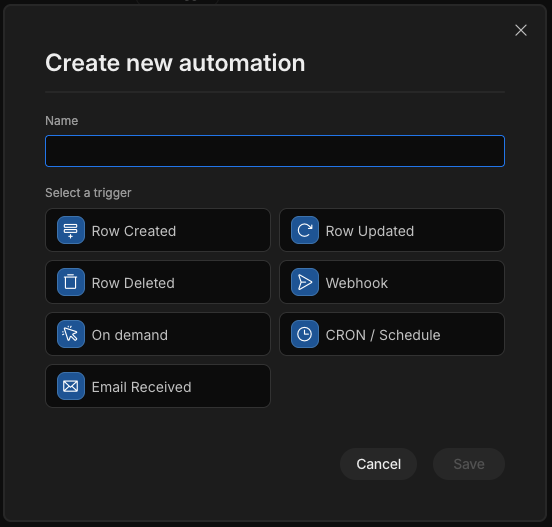The height and width of the screenshot is (527, 552).
Task: Click the Email Received envelope icon
Action: 71,386
